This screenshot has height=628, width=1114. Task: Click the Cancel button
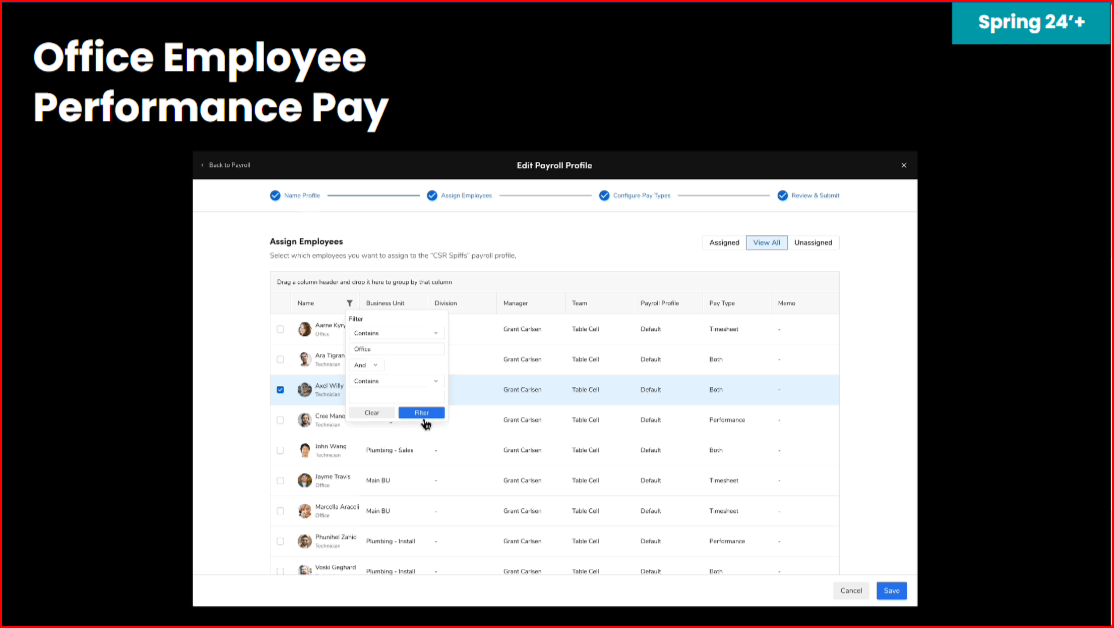(x=851, y=591)
